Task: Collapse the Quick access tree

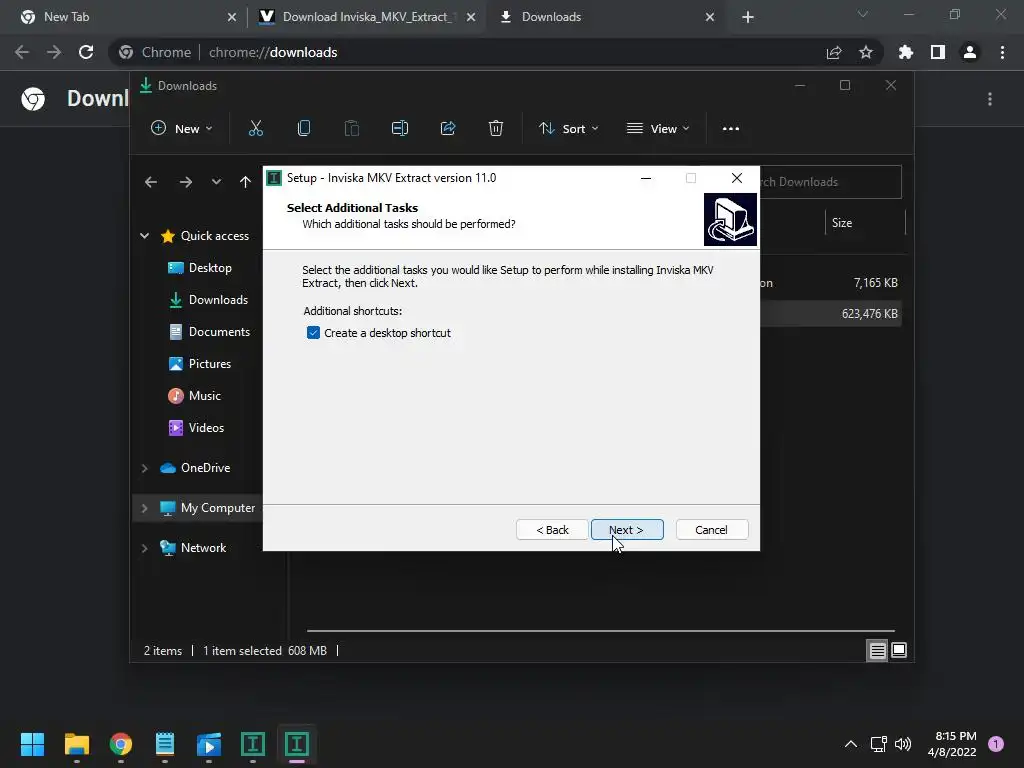Action: (x=144, y=236)
